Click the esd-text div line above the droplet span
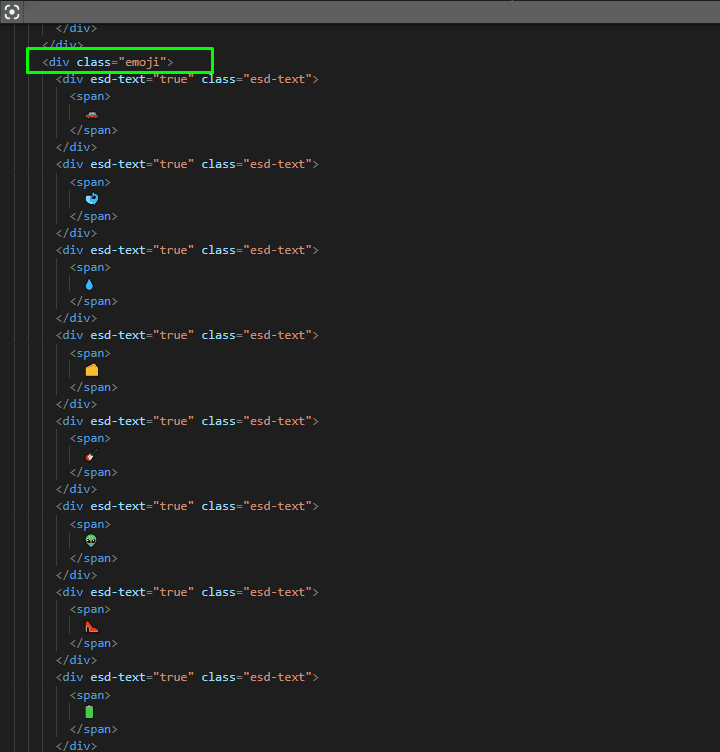Viewport: 720px width, 752px height. [x=187, y=250]
